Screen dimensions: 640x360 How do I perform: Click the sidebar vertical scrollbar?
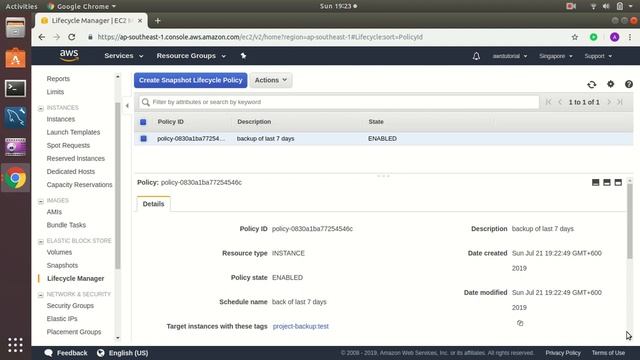pyautogui.click(x=118, y=186)
